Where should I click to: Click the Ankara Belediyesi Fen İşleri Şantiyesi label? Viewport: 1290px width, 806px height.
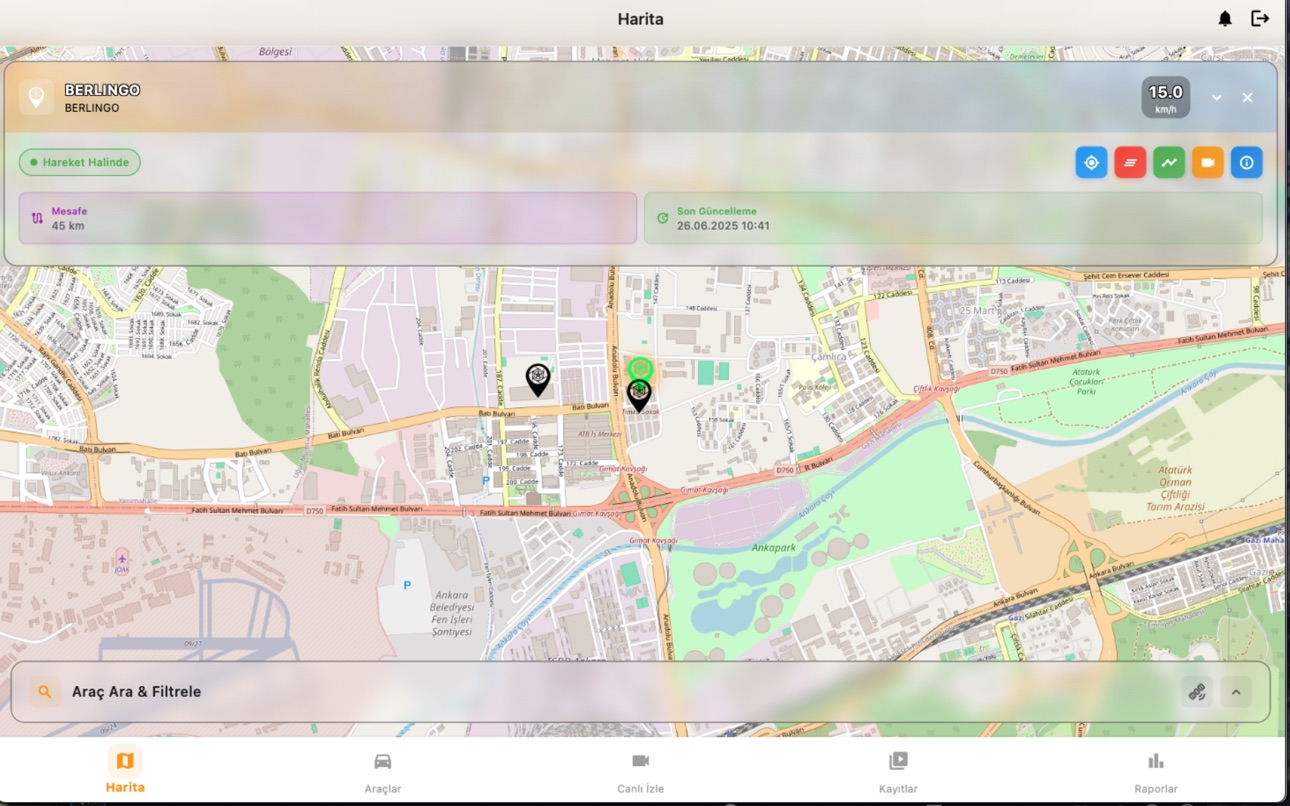click(451, 613)
